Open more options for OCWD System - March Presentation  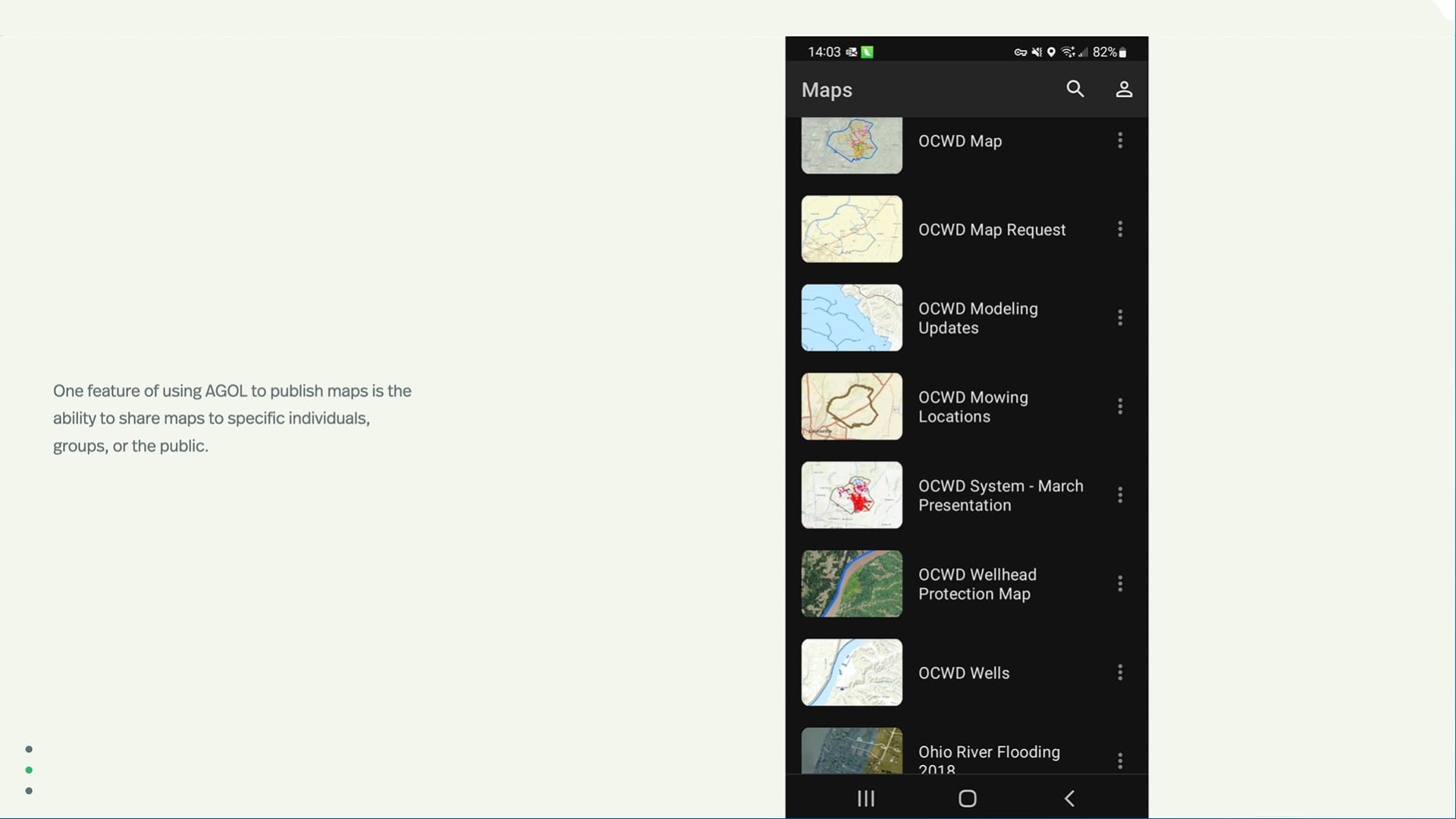[x=1120, y=495]
